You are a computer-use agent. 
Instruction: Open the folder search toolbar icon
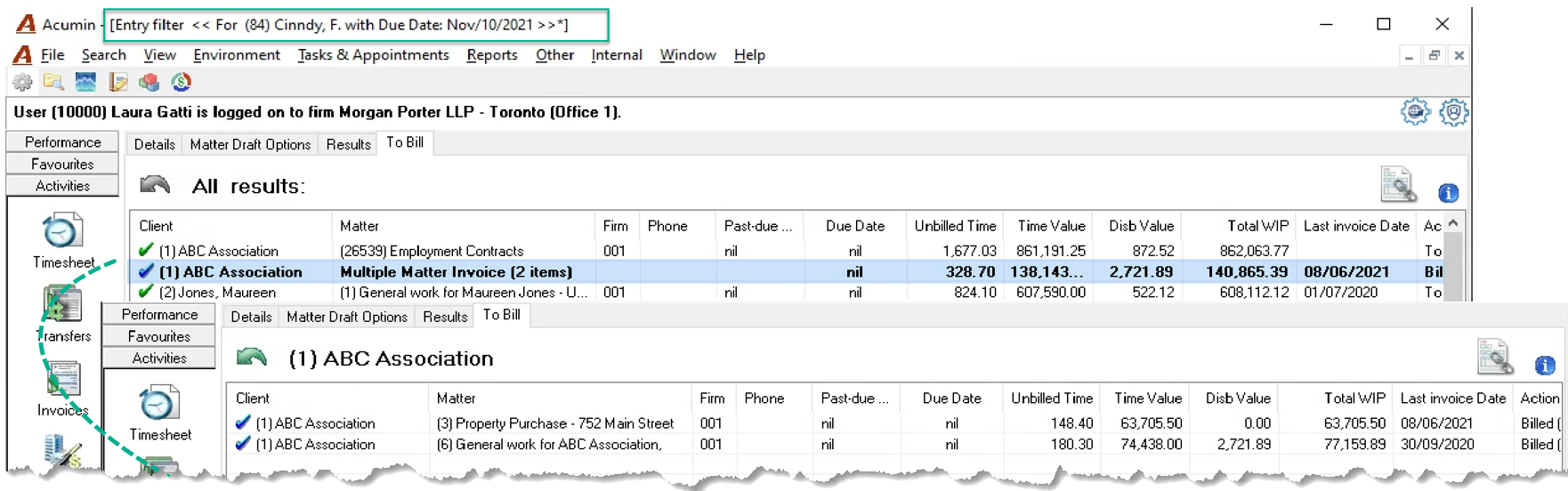click(53, 83)
